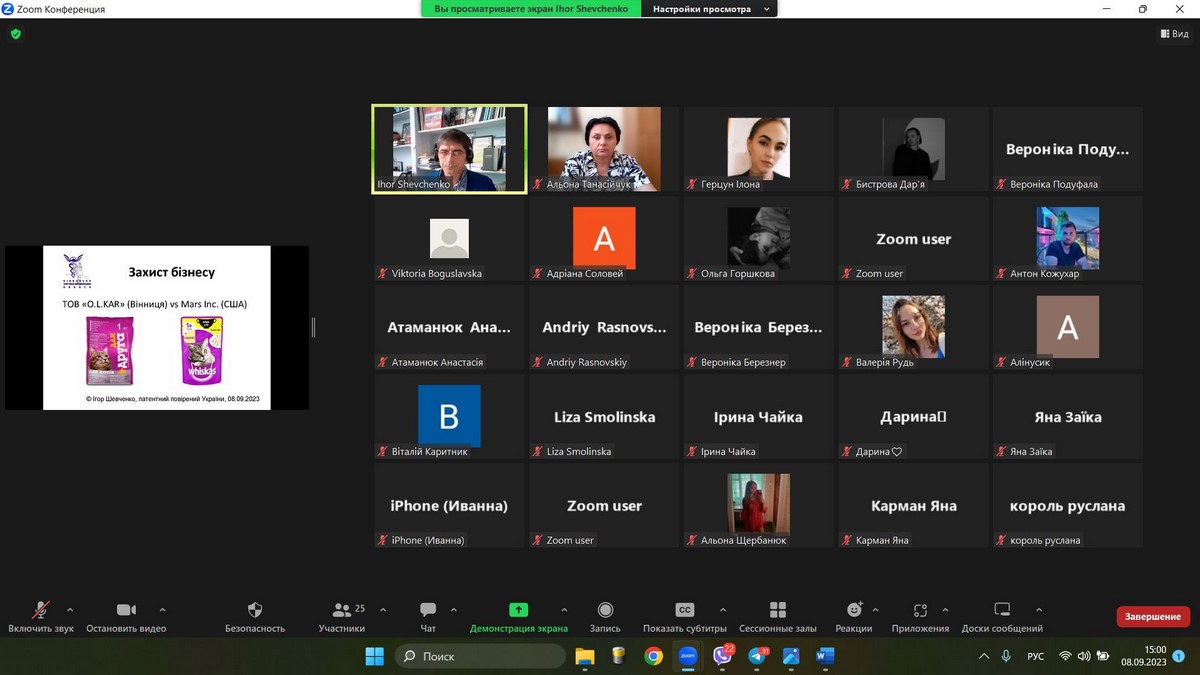Open the Вид view menu

(1175, 34)
